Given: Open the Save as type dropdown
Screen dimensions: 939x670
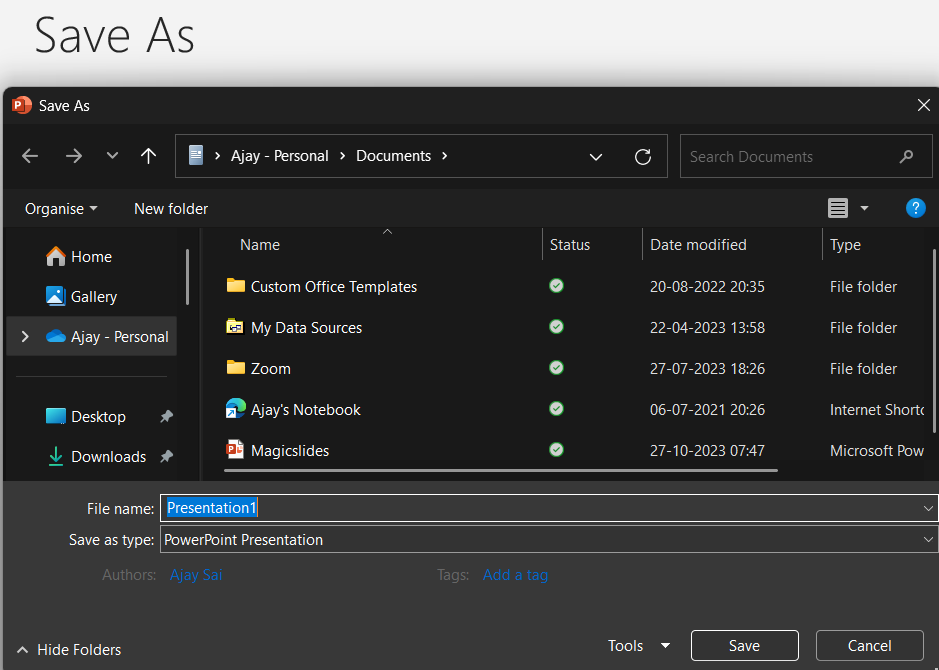Looking at the screenshot, I should point(928,540).
